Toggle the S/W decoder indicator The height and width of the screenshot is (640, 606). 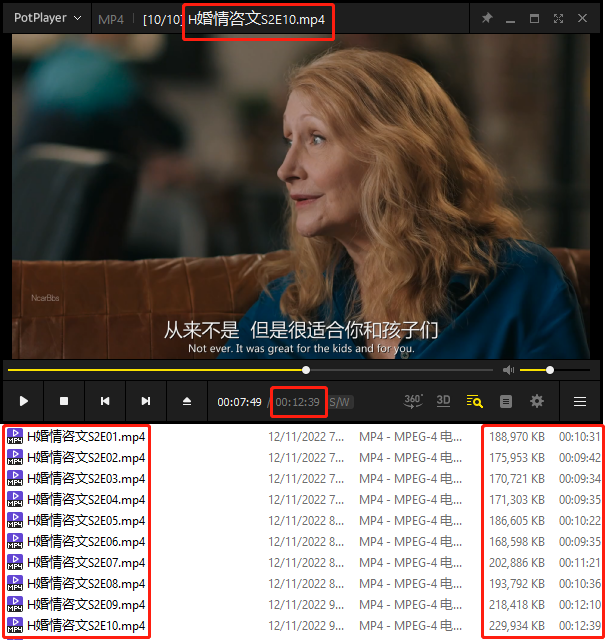click(340, 402)
